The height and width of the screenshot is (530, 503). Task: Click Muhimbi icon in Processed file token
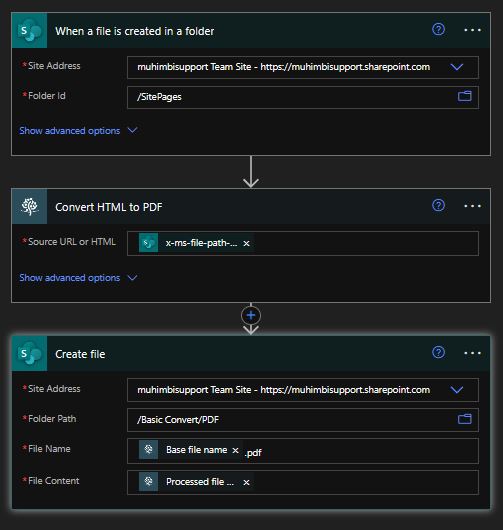pyautogui.click(x=148, y=482)
